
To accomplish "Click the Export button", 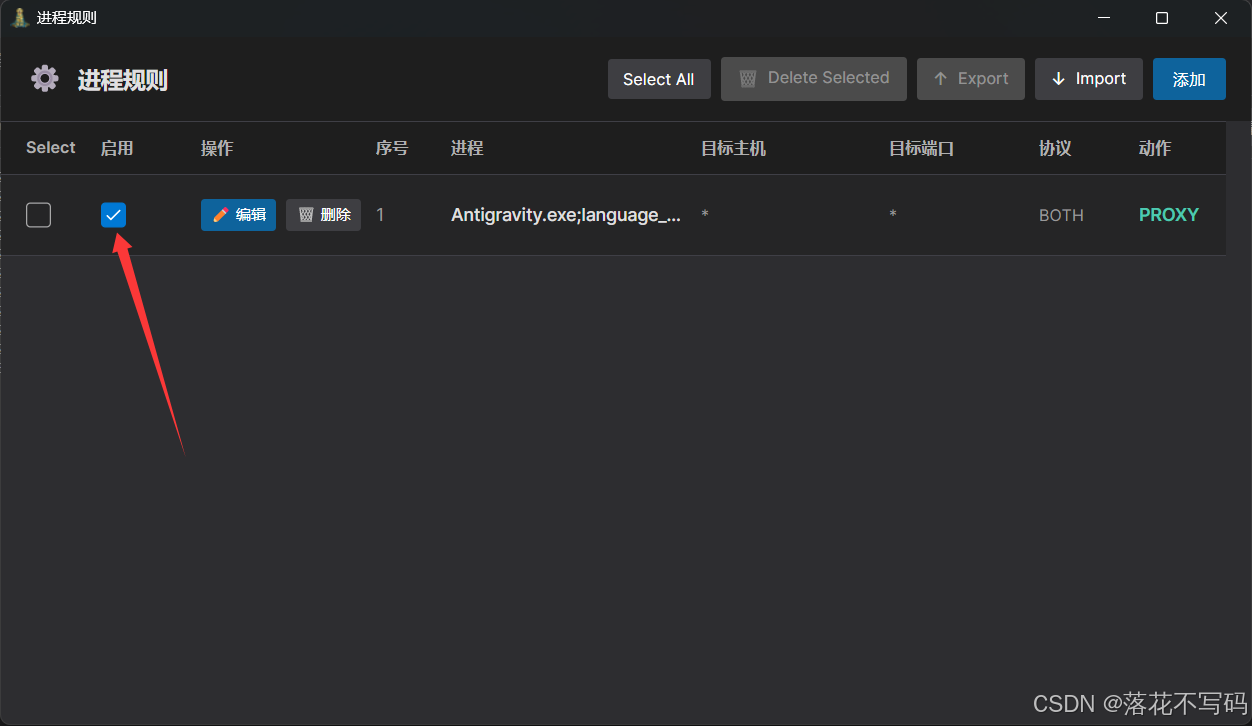I will coord(971,78).
